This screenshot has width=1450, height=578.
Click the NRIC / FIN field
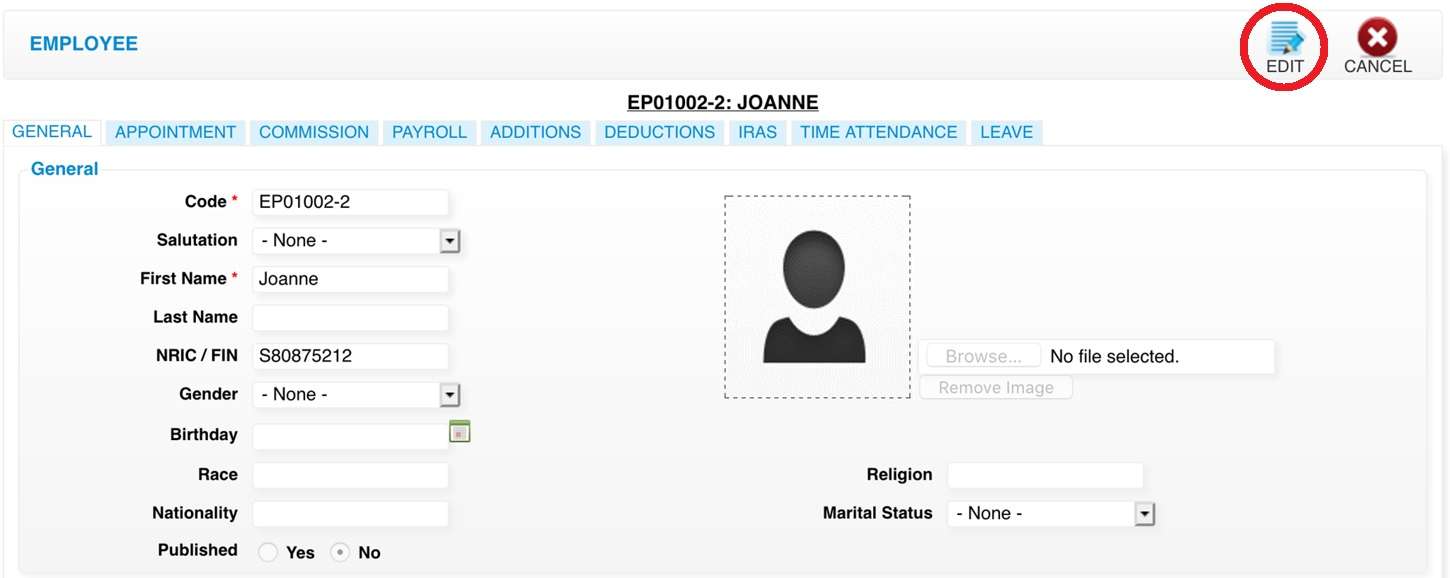[350, 356]
